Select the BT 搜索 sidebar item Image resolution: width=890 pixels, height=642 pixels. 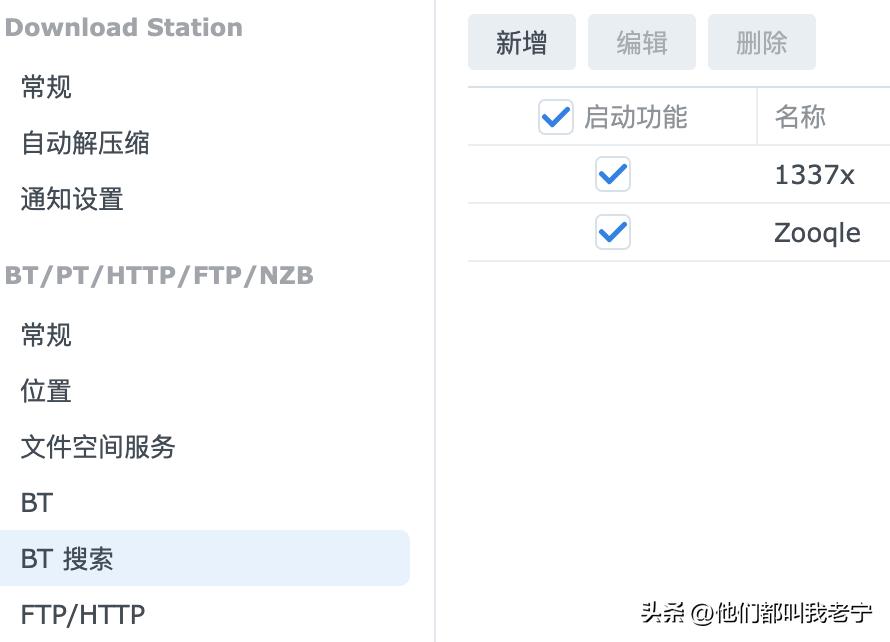coord(67,559)
